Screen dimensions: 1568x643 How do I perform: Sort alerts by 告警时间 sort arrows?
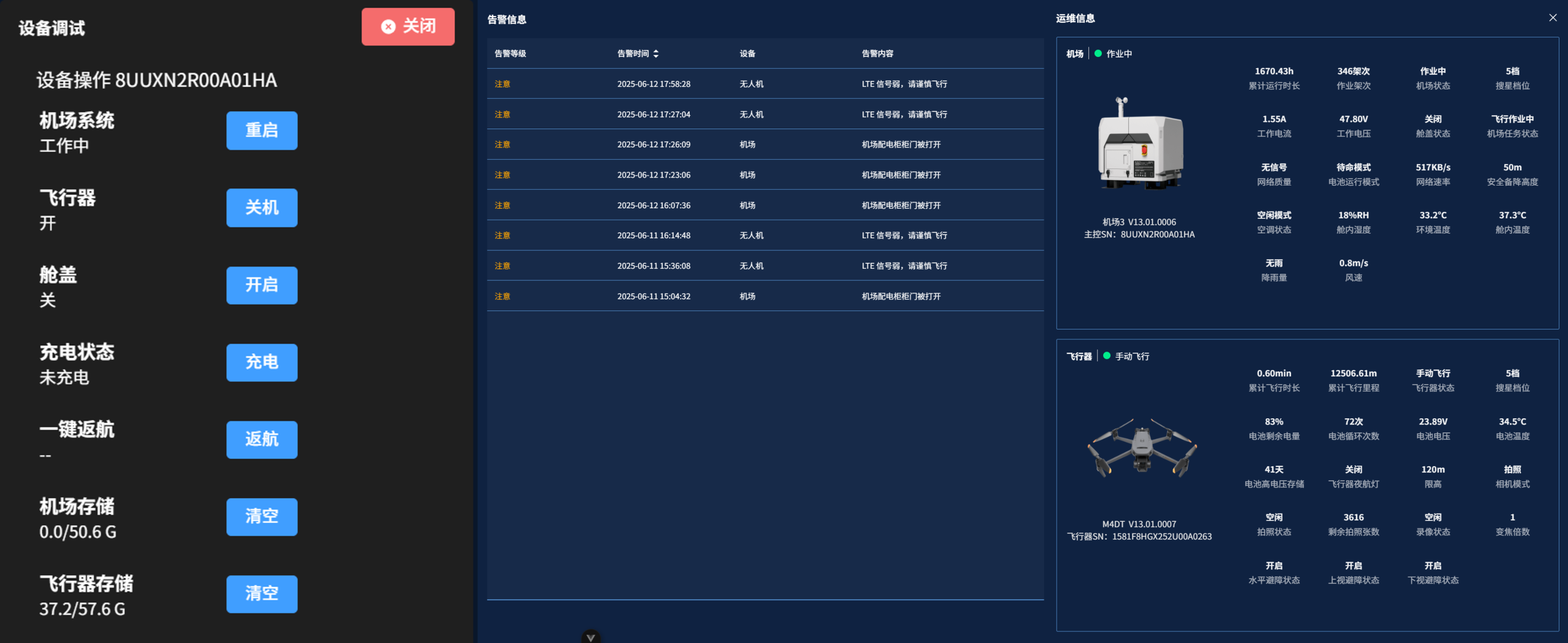656,54
